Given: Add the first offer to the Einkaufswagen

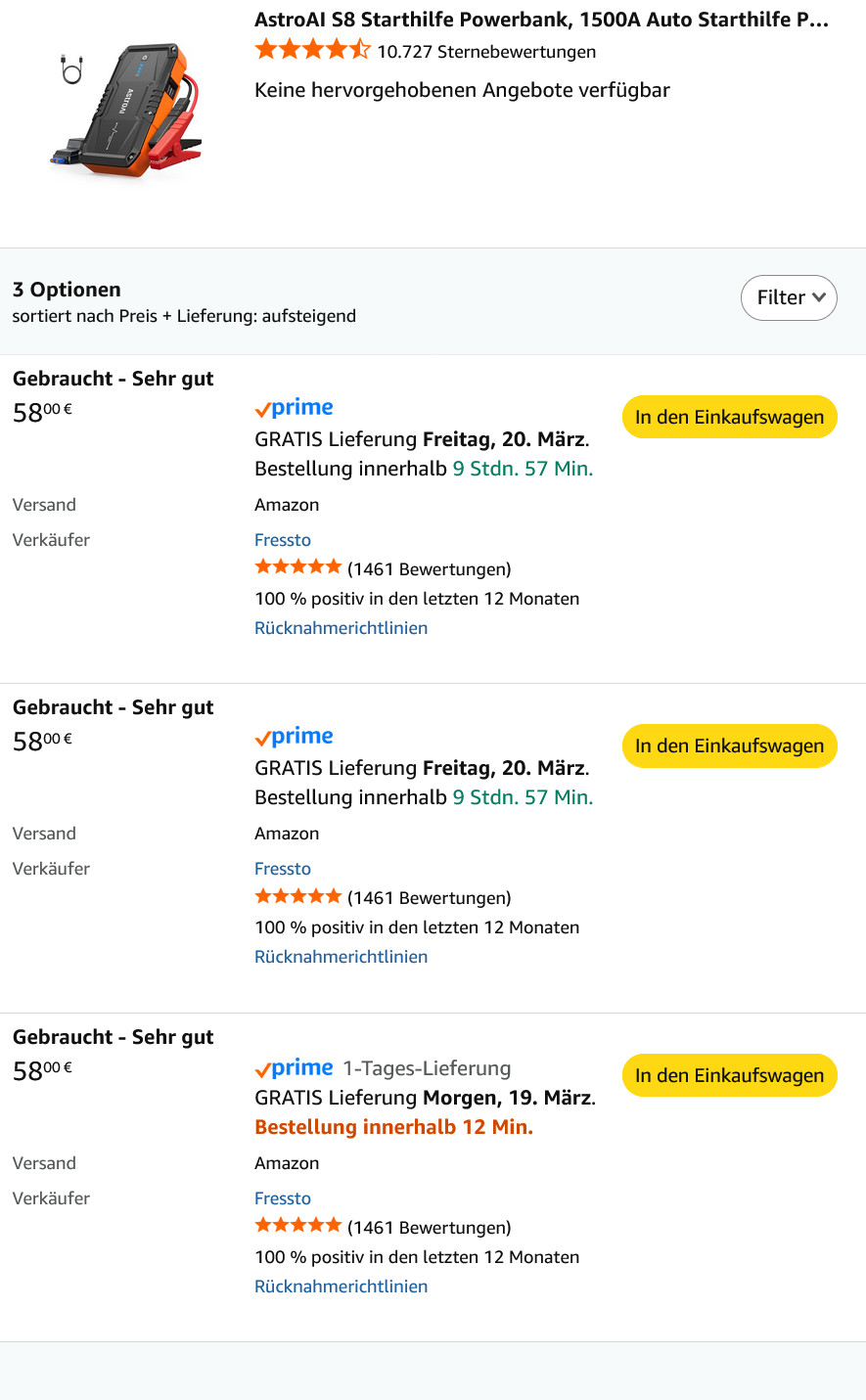Looking at the screenshot, I should (729, 417).
